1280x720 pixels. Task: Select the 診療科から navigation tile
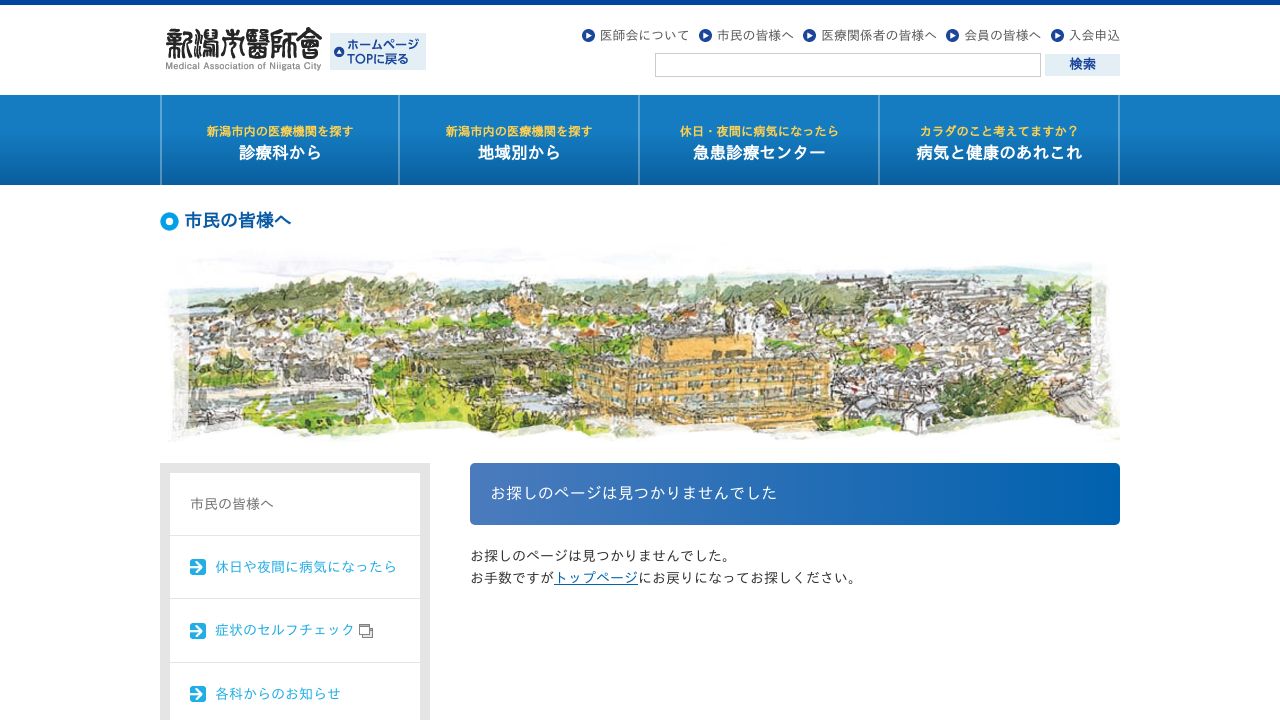click(279, 140)
